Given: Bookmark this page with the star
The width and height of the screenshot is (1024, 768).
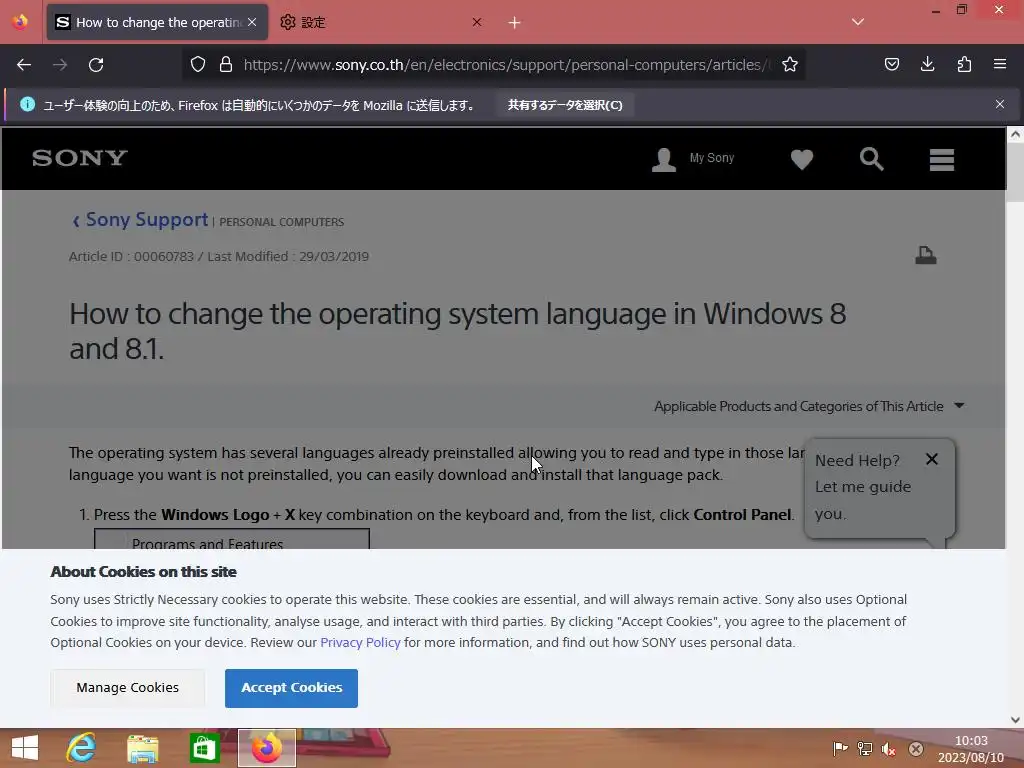Looking at the screenshot, I should click(790, 65).
